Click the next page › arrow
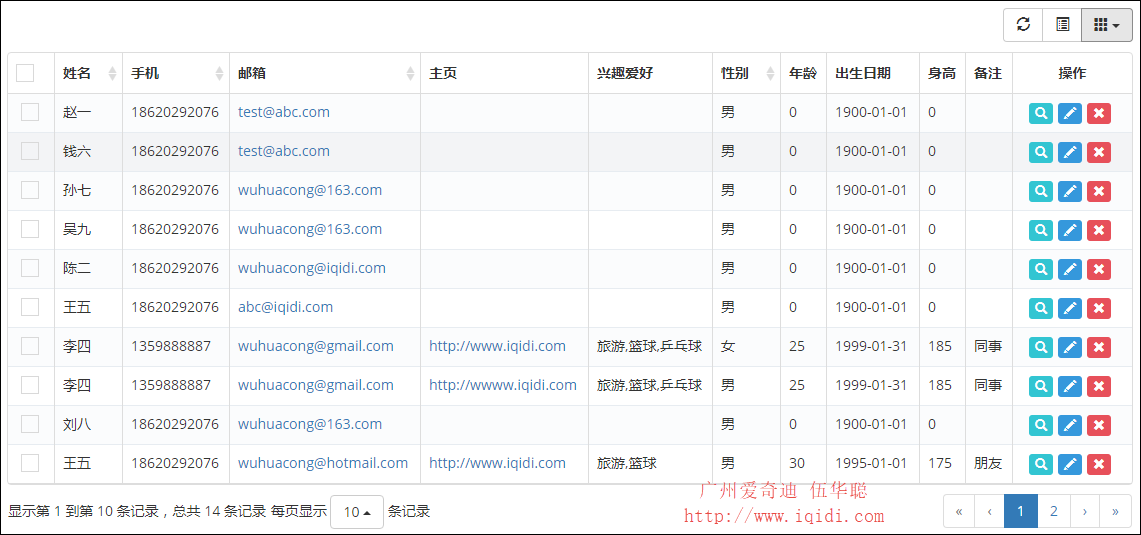 tap(1084, 511)
